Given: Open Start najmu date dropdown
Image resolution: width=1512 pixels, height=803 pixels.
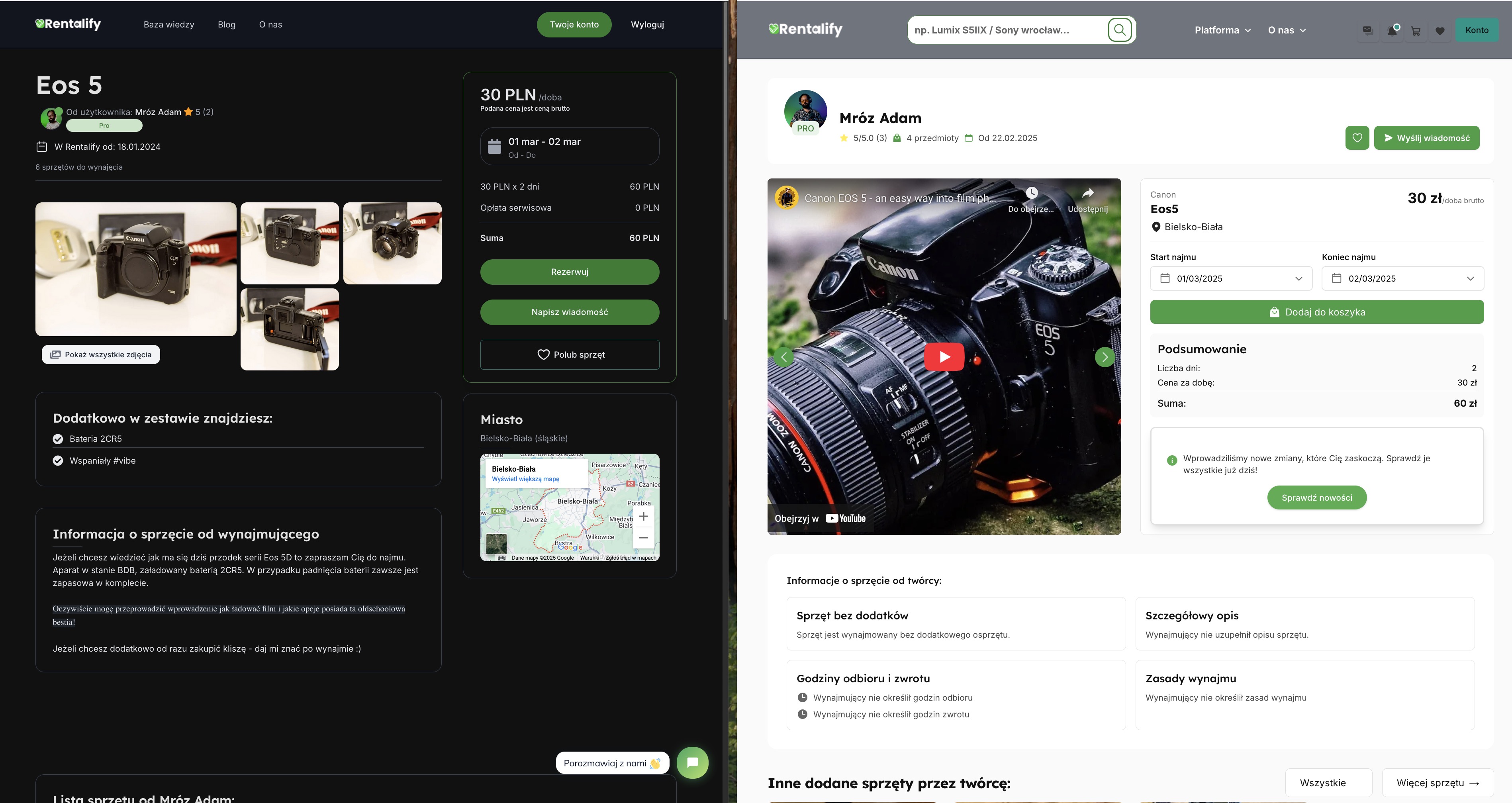Looking at the screenshot, I should (x=1232, y=278).
